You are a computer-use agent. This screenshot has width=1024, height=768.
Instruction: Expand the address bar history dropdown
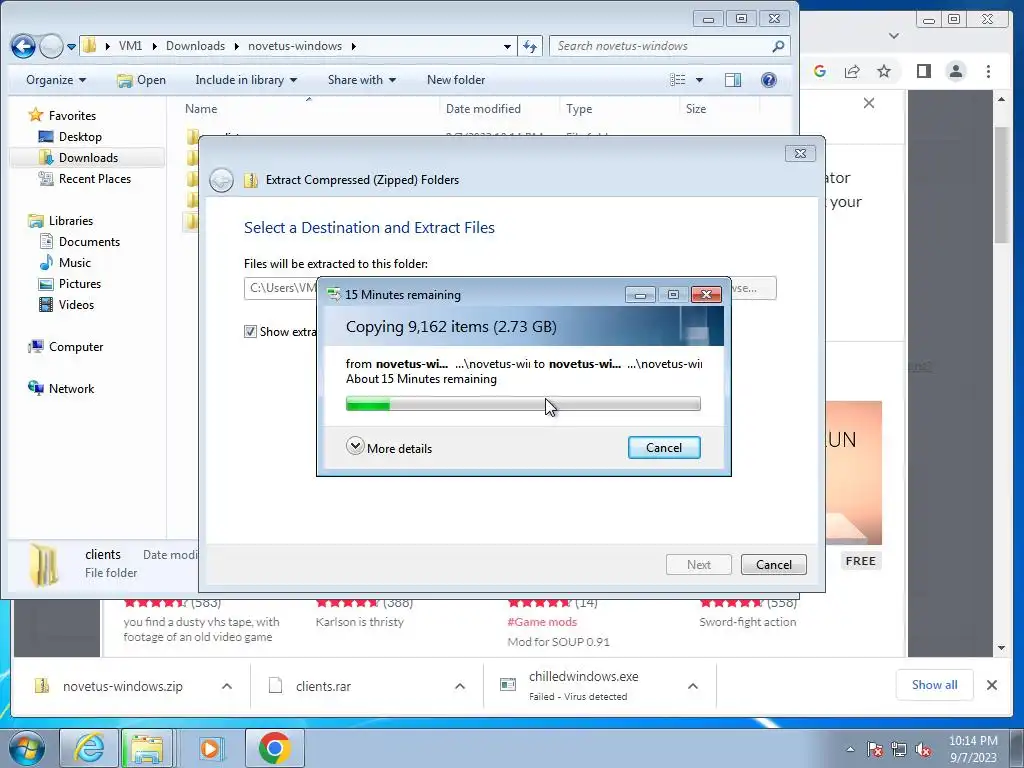tap(507, 46)
